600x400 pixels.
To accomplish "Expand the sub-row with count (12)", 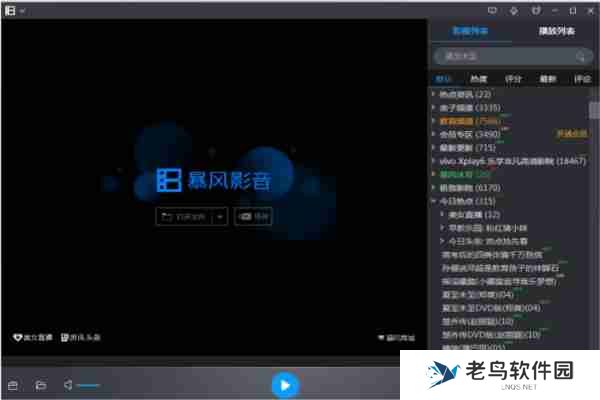I will (x=442, y=214).
